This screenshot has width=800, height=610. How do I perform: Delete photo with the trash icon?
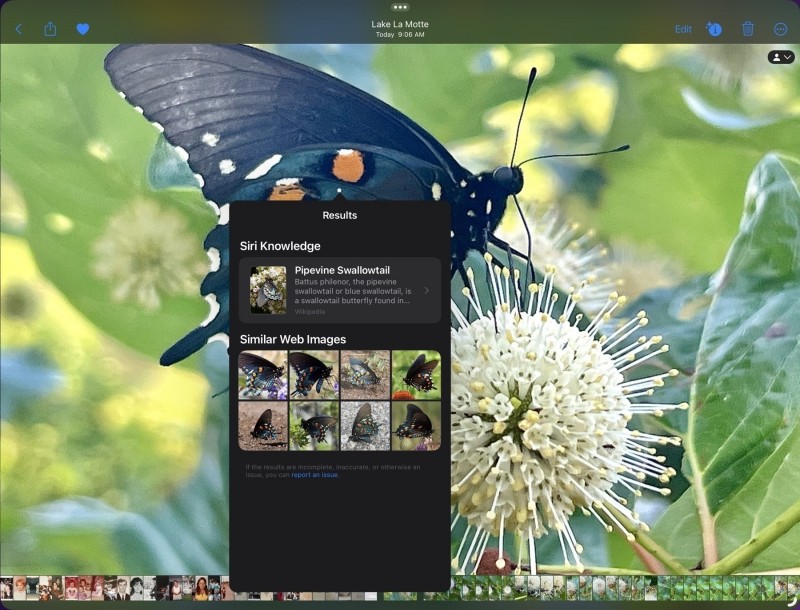click(x=748, y=29)
